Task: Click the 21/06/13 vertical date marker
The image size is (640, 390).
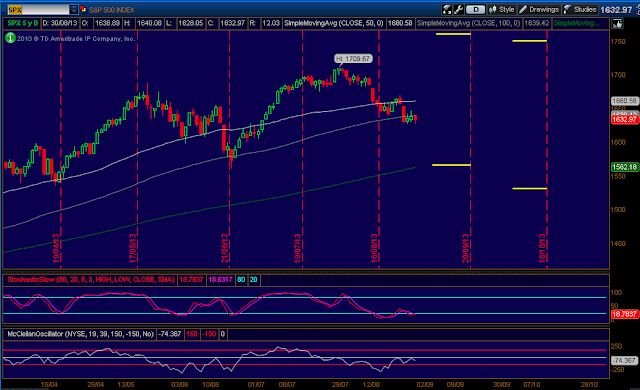Action: point(225,248)
